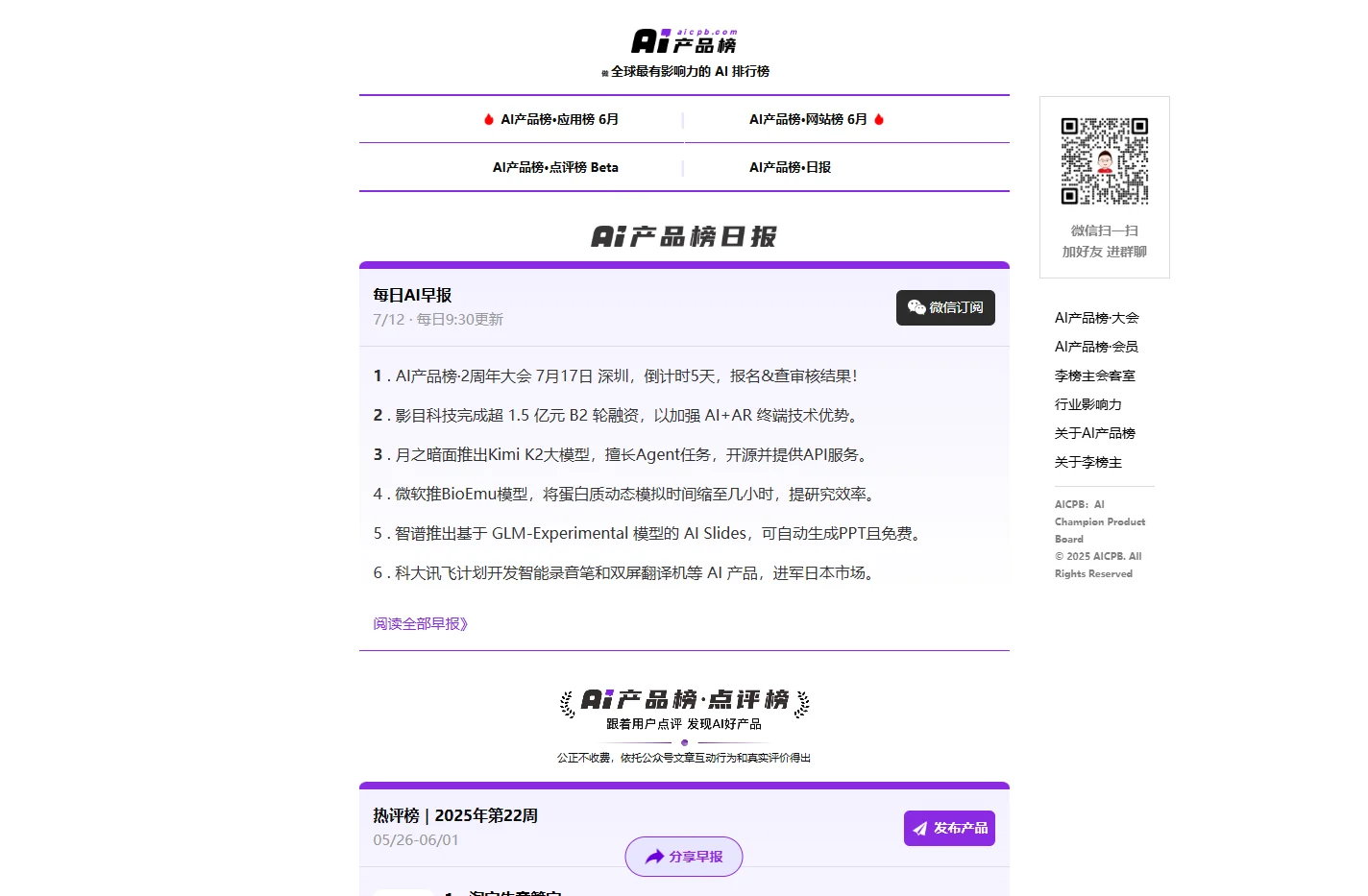Viewport: 1368px width, 896px height.
Task: Open 关于李榜主 link
Action: pos(1088,462)
